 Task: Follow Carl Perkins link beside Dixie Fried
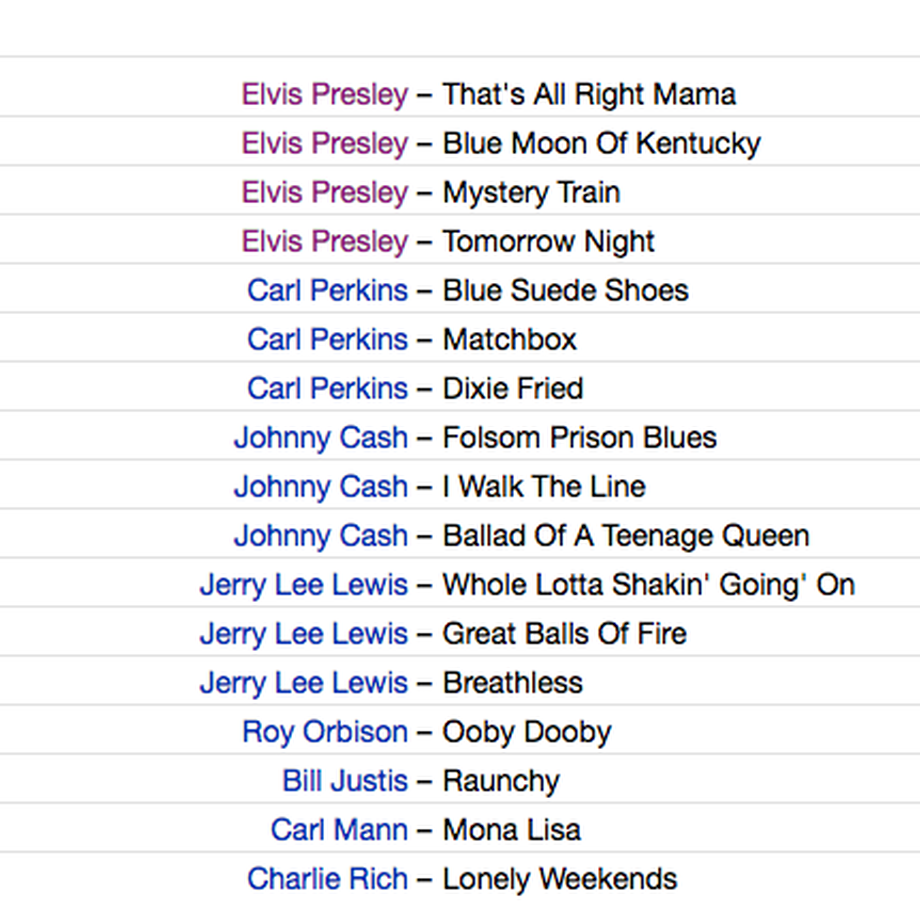coord(327,388)
